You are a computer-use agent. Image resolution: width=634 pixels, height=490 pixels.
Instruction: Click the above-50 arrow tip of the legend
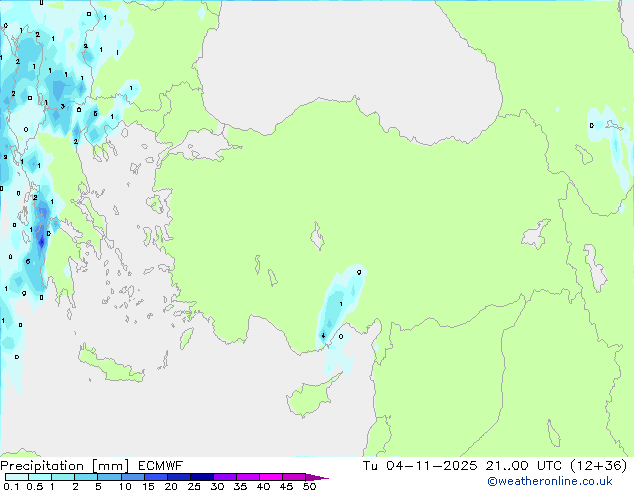[317, 477]
